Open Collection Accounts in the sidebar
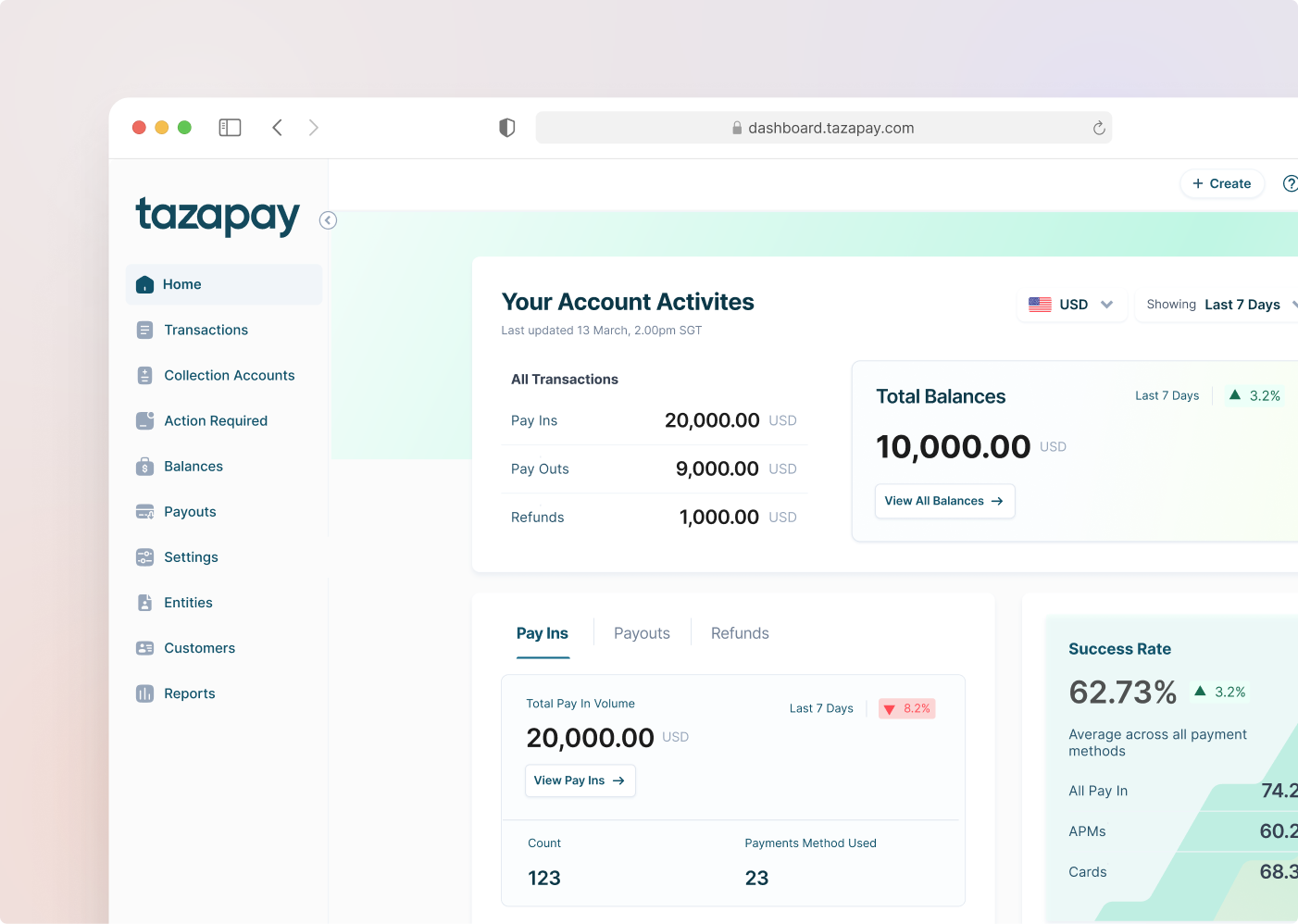 coord(224,375)
